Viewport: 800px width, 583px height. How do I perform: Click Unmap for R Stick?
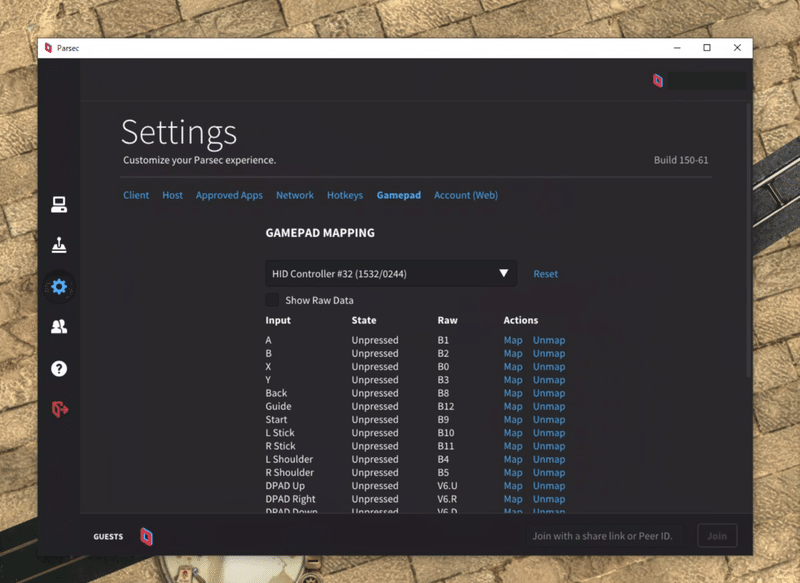[x=549, y=446]
